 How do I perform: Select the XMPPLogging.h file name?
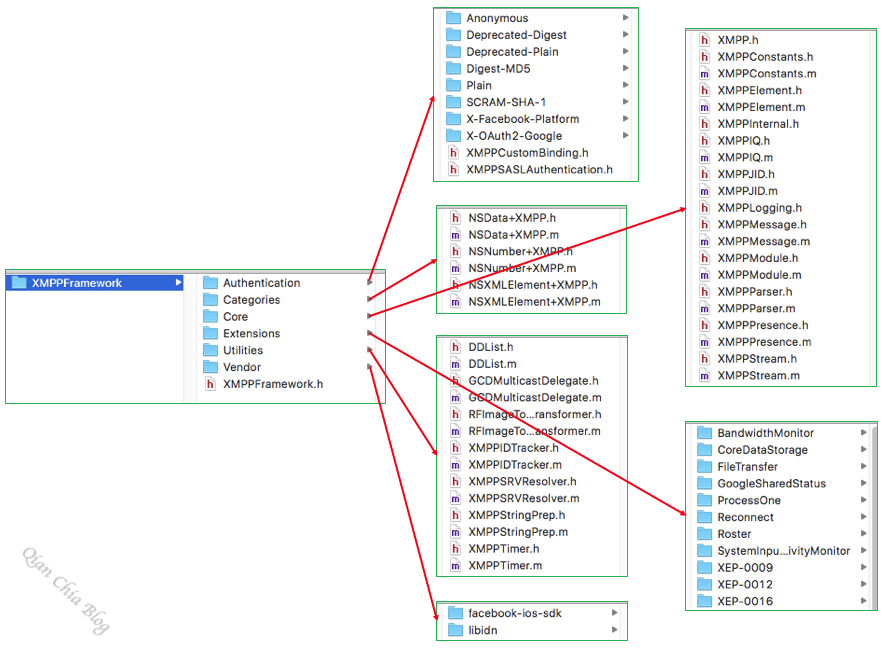pyautogui.click(x=759, y=208)
